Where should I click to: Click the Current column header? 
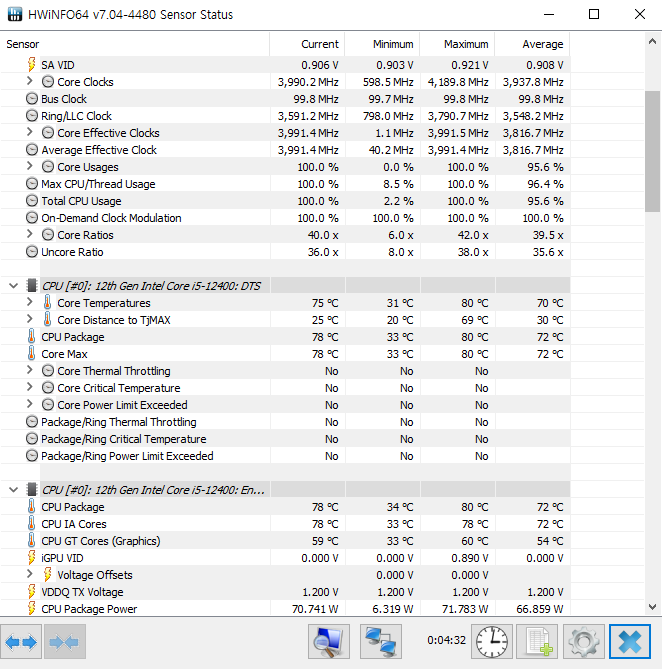point(307,44)
